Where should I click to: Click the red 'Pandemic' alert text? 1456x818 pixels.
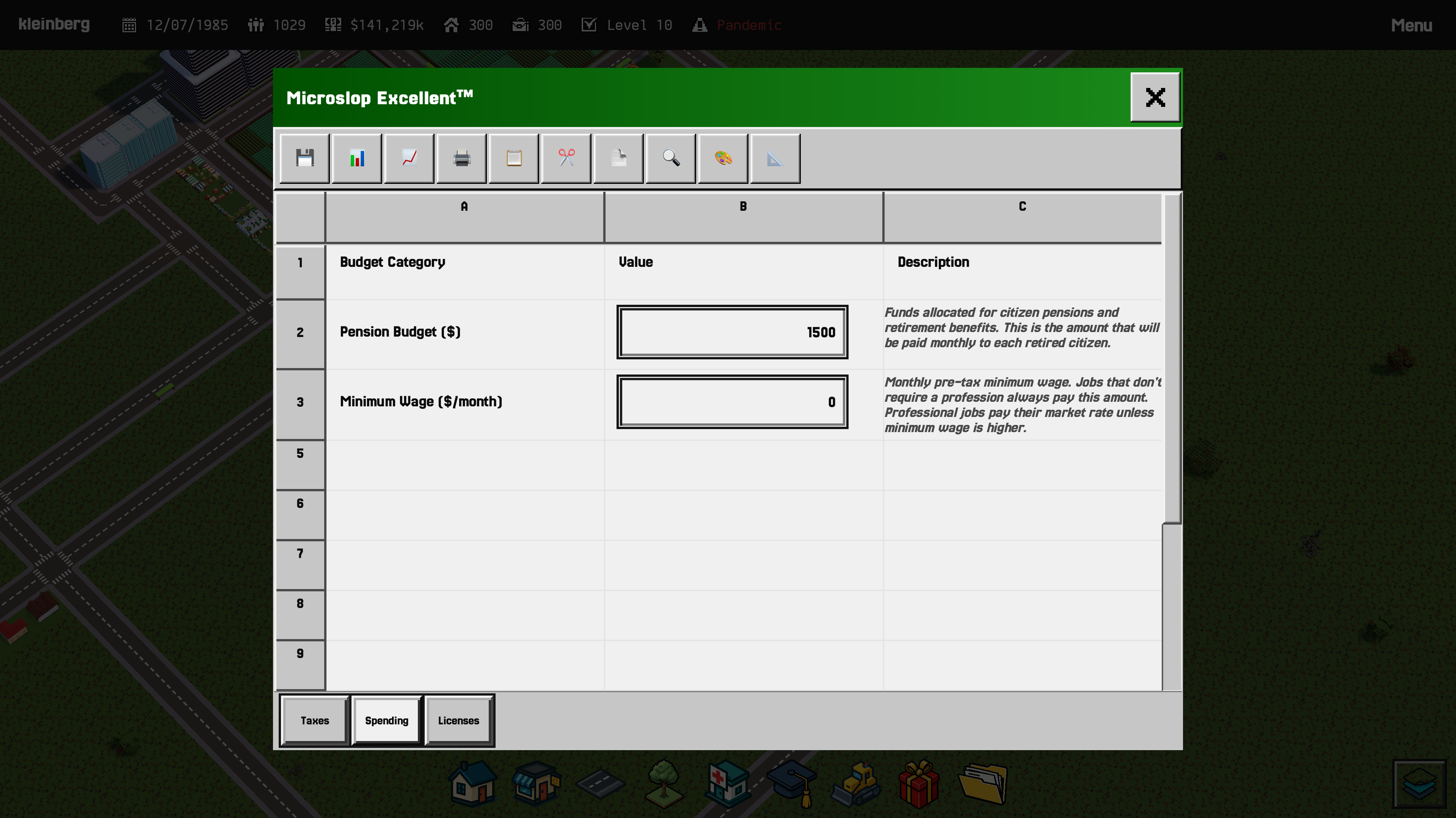click(750, 25)
